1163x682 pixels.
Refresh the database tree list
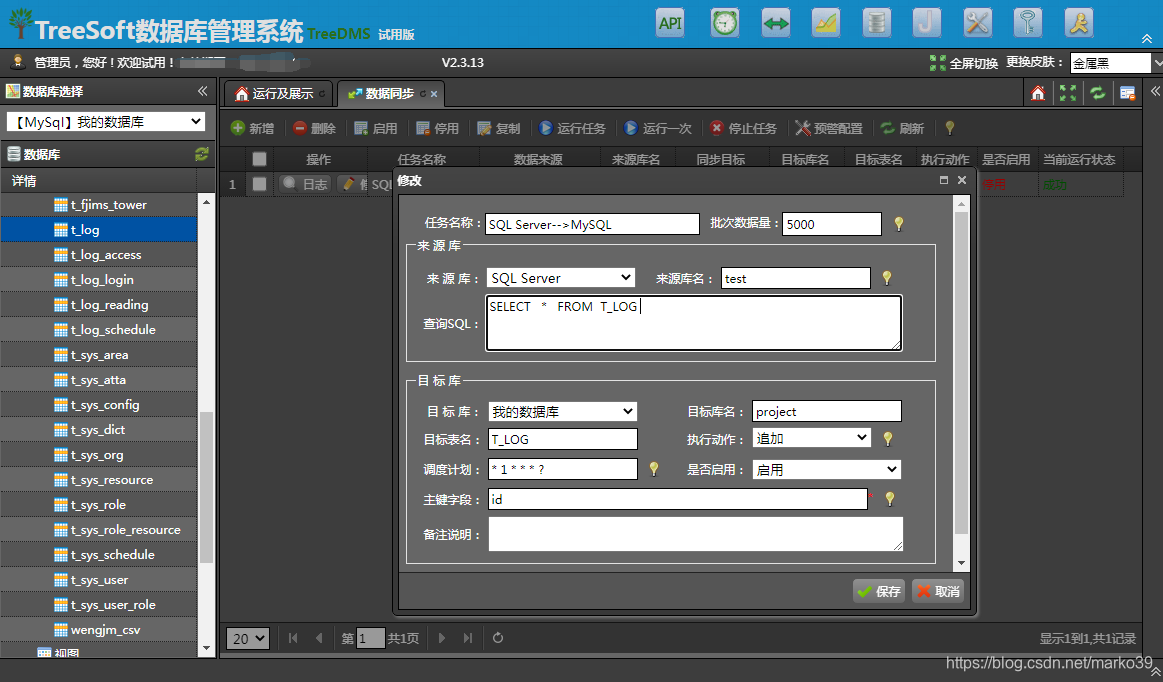coord(201,154)
